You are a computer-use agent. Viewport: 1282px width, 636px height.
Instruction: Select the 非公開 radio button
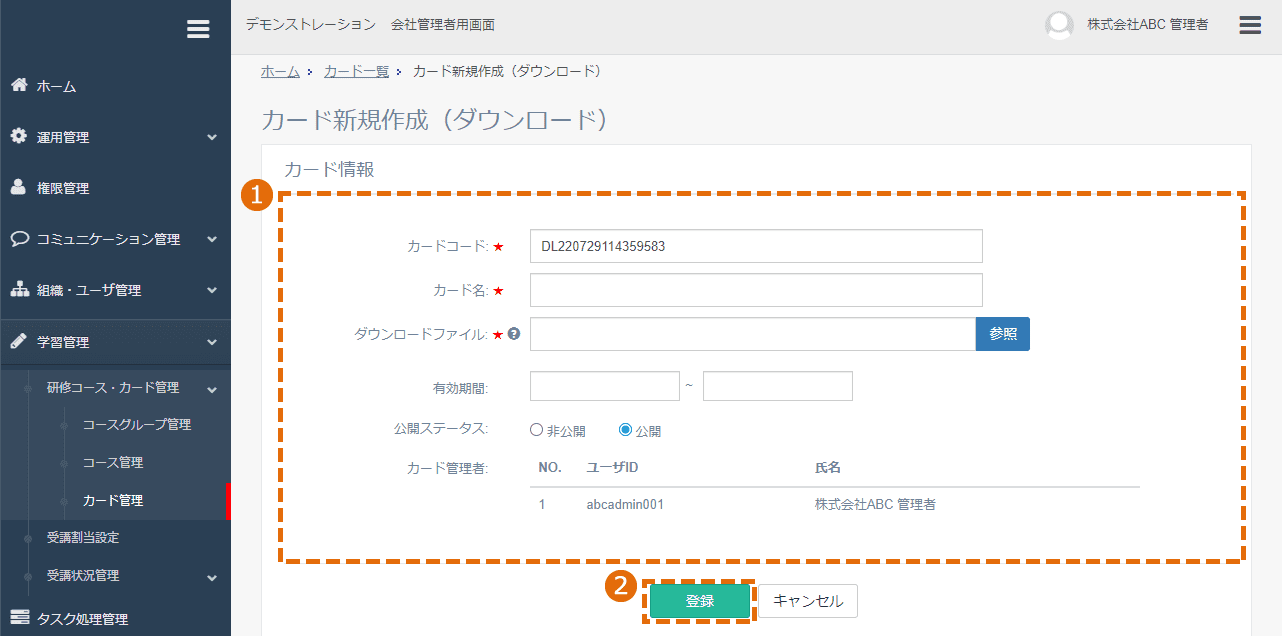pos(537,430)
